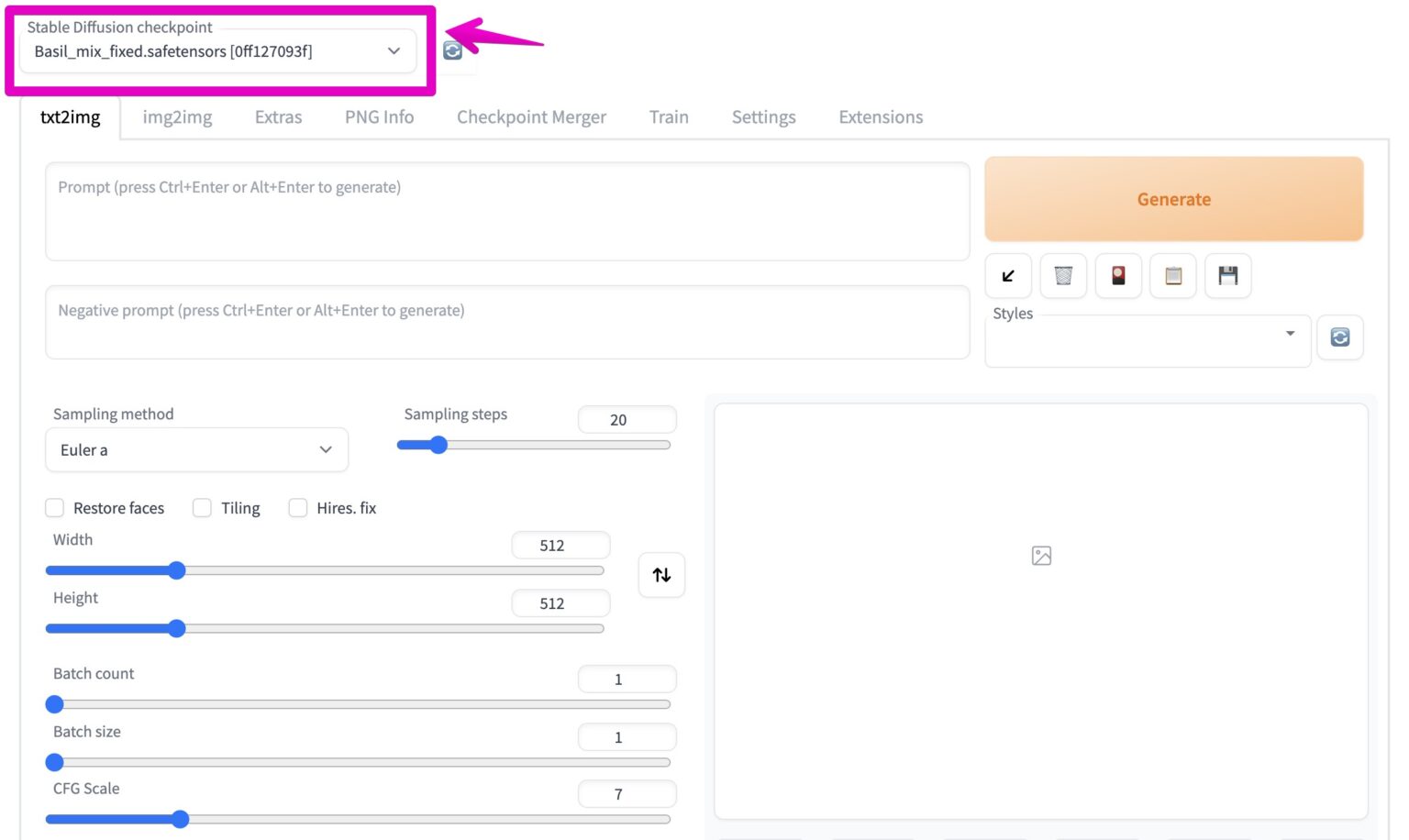Click the red card extra networks icon
This screenshot has height=840, width=1409.
[x=1118, y=276]
